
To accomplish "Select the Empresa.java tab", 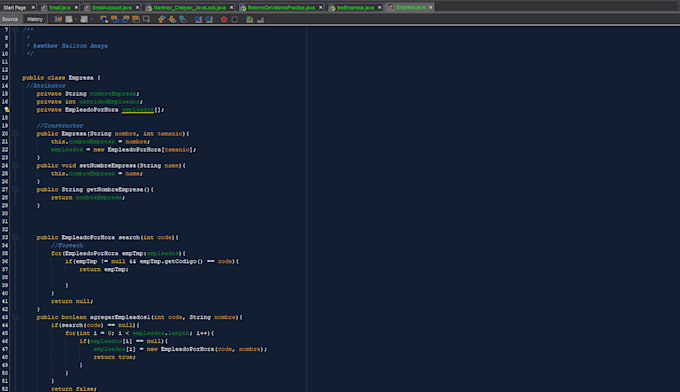I will 410,7.
